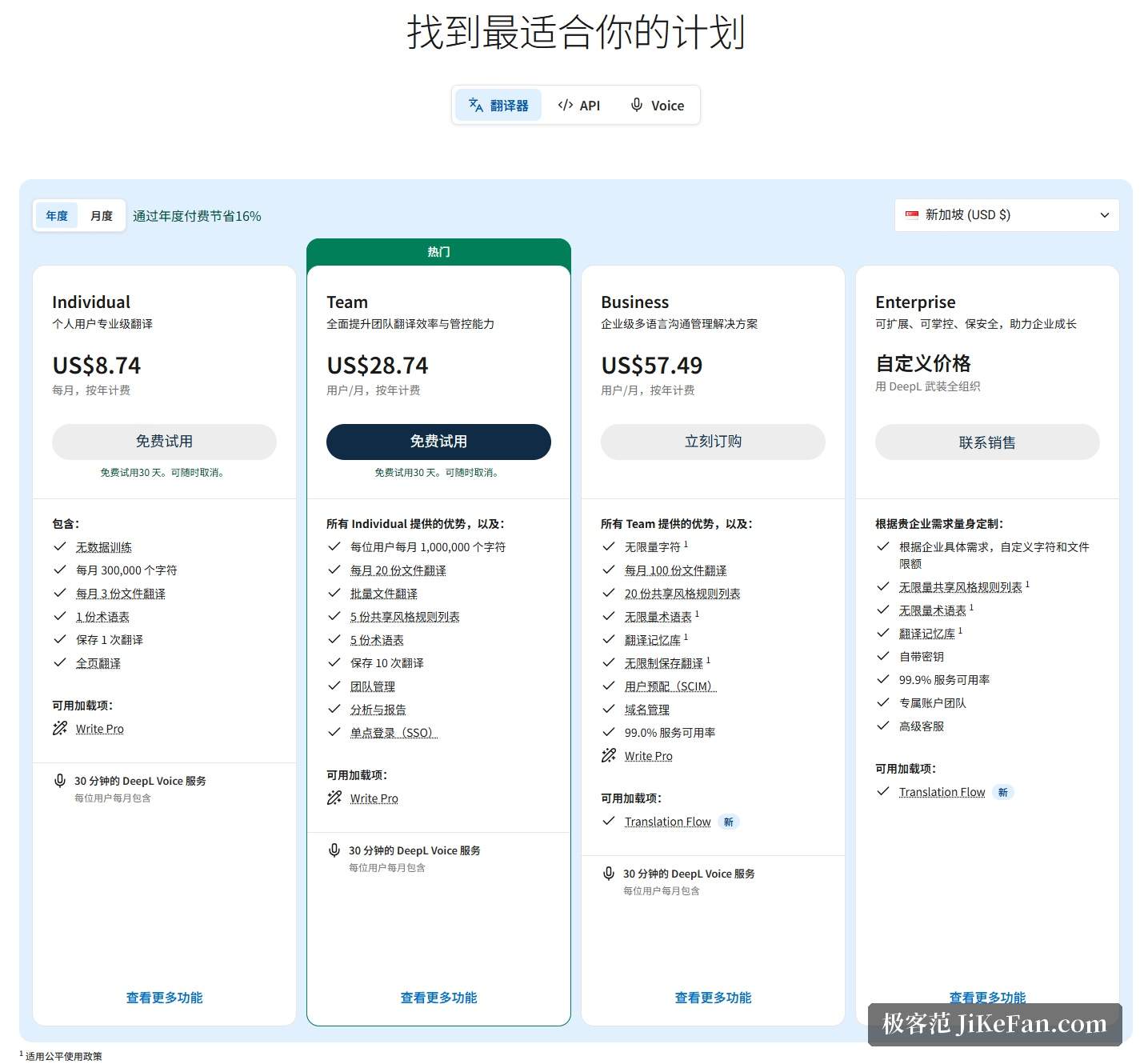The width and height of the screenshot is (1140, 1064).
Task: Click 翻译记忆库 in Business plan
Action: click(x=653, y=640)
